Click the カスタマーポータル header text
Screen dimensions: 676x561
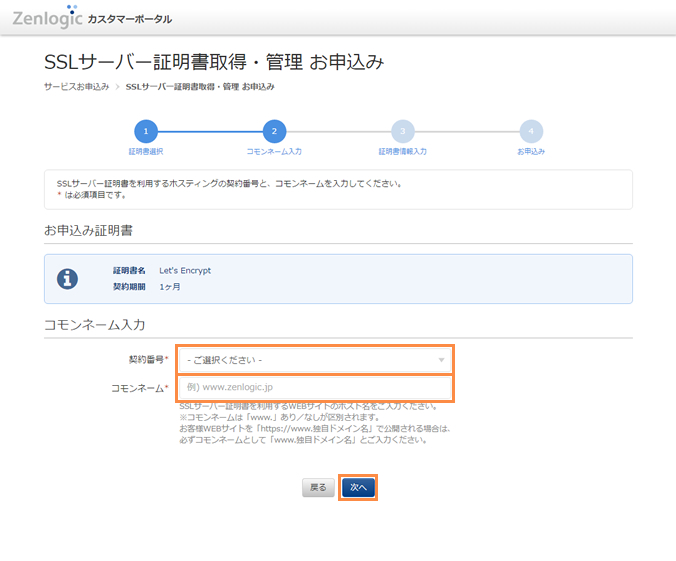130,19
